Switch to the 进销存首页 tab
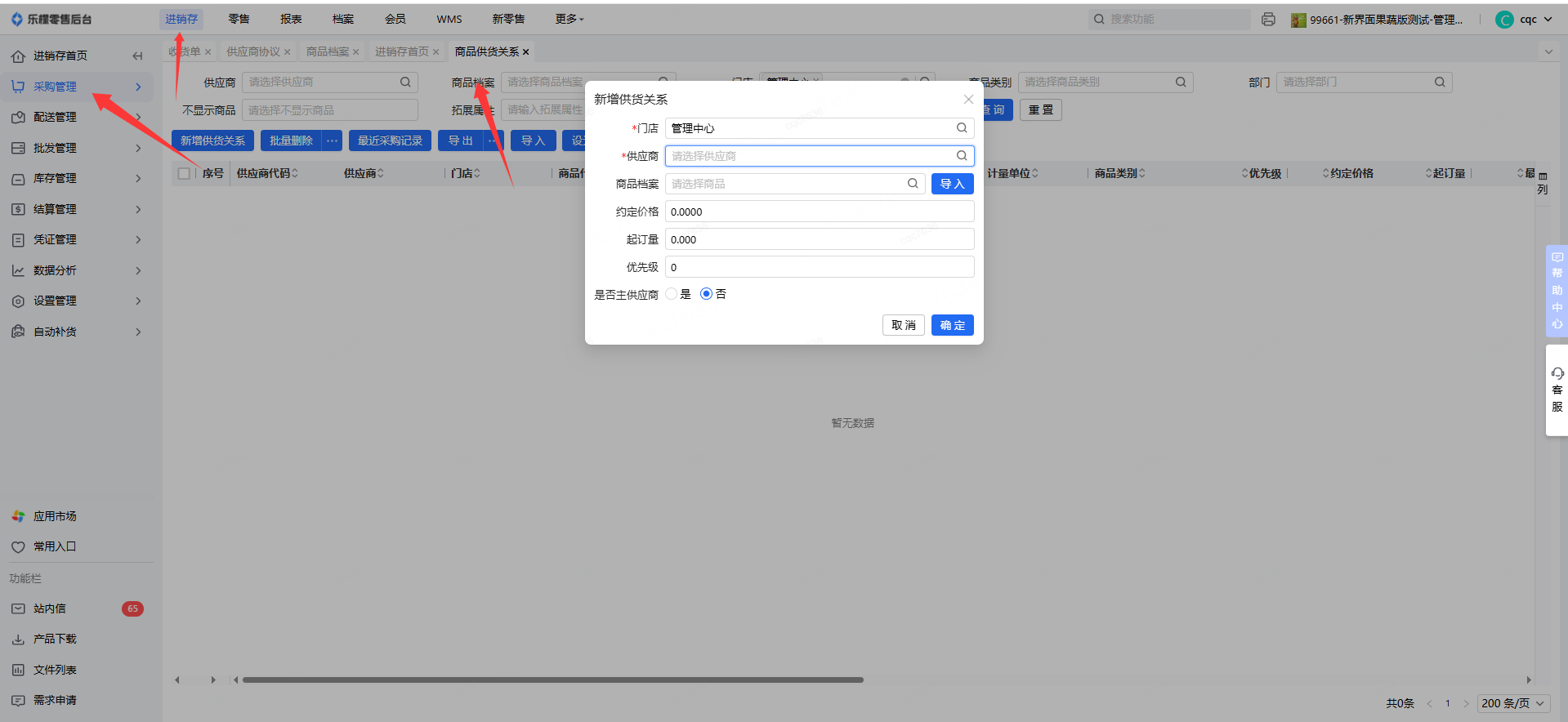The image size is (1568, 722). [x=402, y=51]
